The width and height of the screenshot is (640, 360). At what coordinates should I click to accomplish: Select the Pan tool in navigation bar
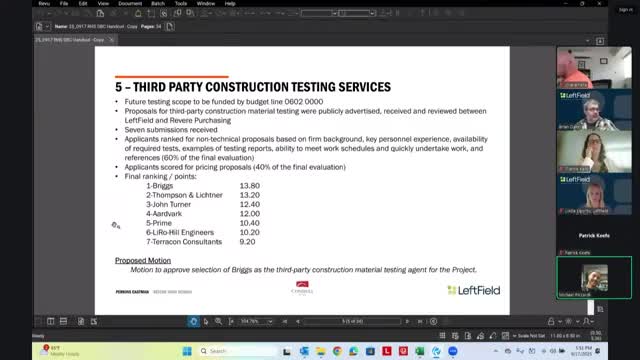[193, 322]
